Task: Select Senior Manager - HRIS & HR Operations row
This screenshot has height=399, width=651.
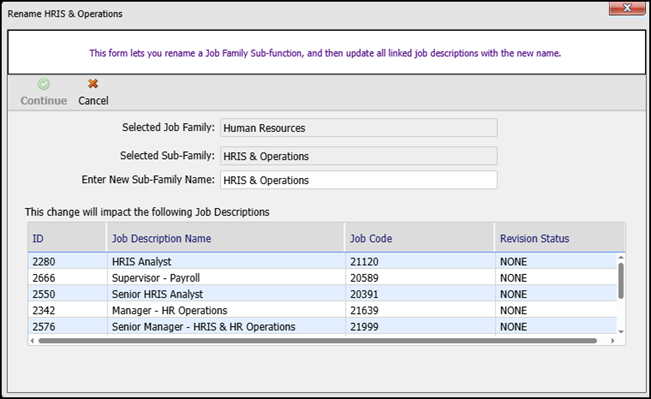Action: click(x=323, y=327)
